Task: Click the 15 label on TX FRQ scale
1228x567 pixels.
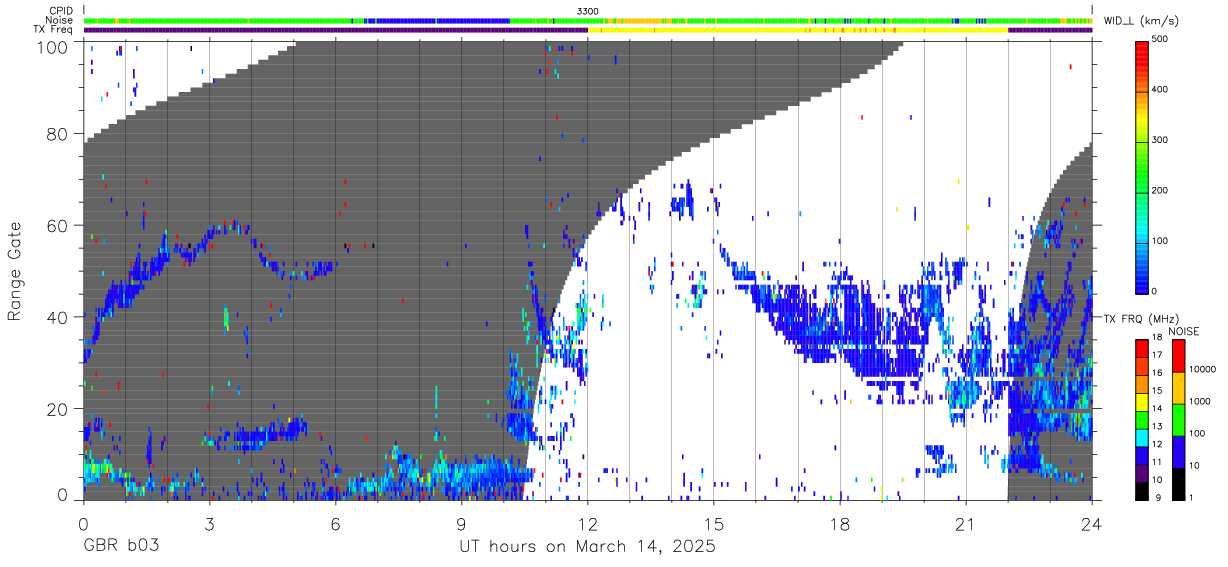Action: click(x=1156, y=390)
